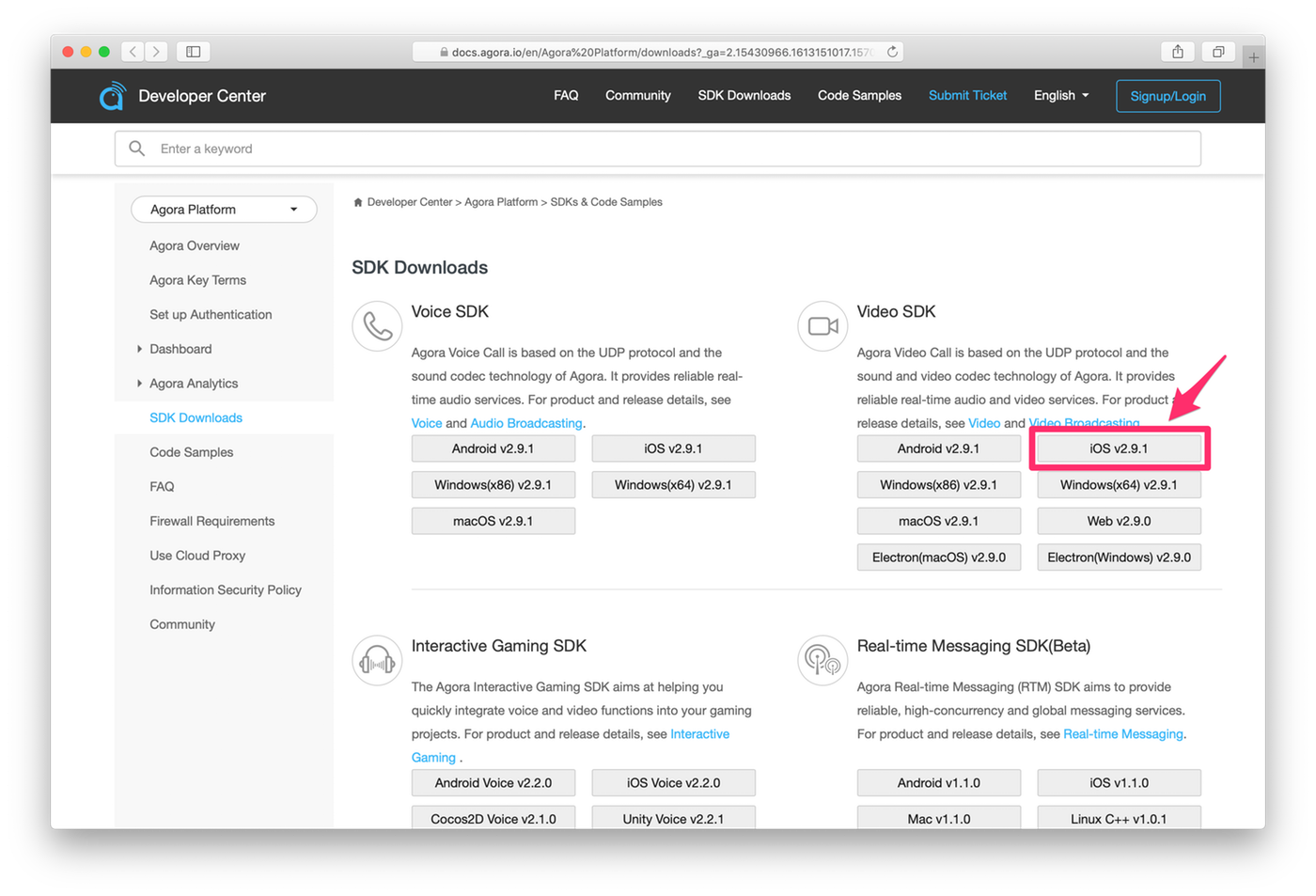1316x896 pixels.
Task: Download Unity Voice v2.2.1
Action: coord(673,818)
